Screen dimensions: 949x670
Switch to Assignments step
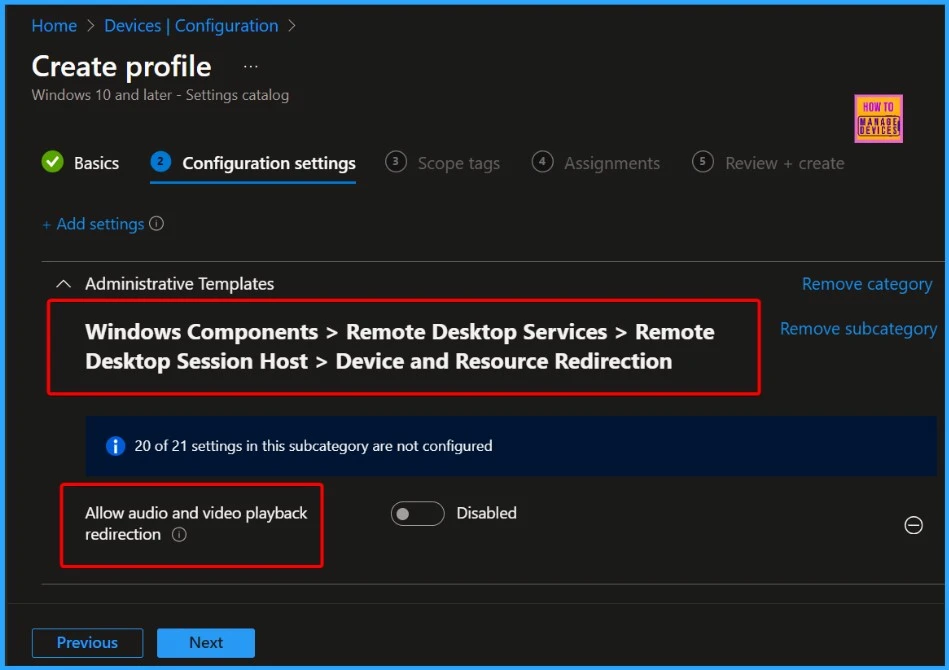(x=612, y=163)
